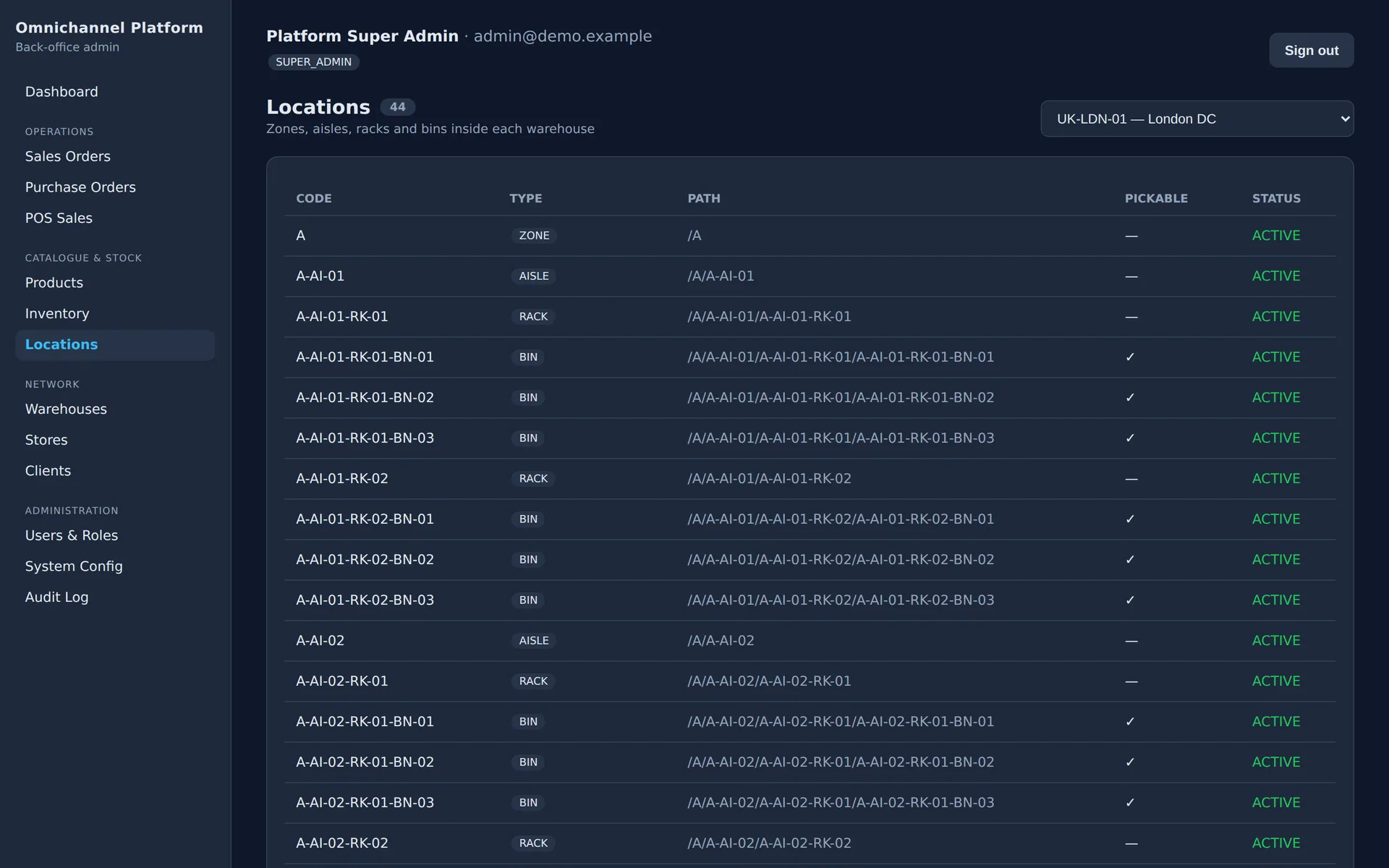Viewport: 1389px width, 868px height.
Task: Click the 44 count badge beside Locations
Action: click(397, 107)
